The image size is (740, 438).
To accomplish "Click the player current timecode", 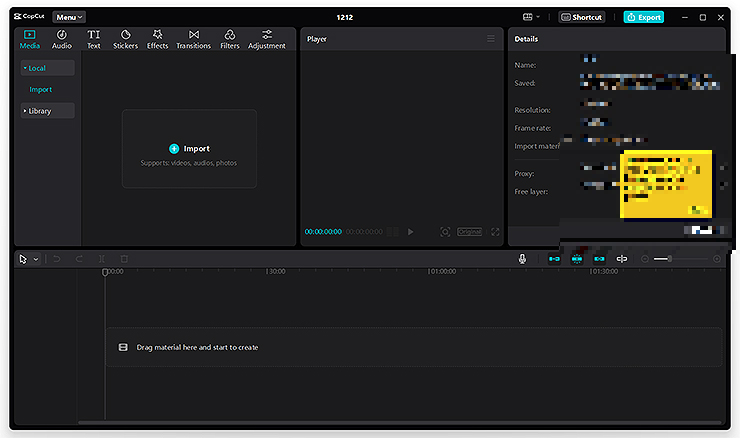I will point(323,232).
